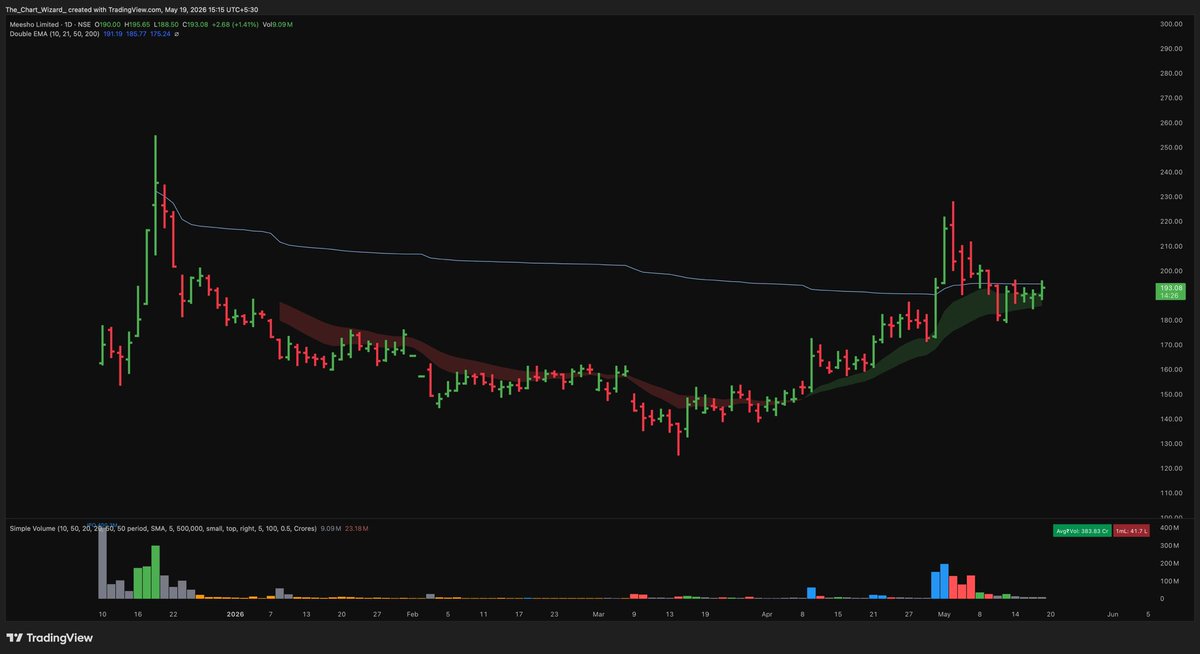Click the Simple Volume indicator legend text
This screenshot has height=654, width=1200.
click(x=163, y=528)
